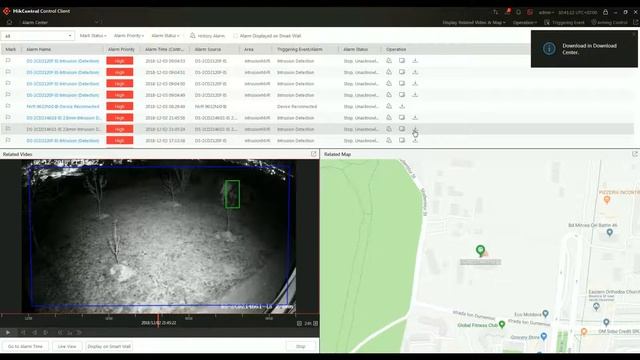640x360 pixels.
Task: Acknowledge the alarm in the 17:13:58 row
Action: pos(389,140)
